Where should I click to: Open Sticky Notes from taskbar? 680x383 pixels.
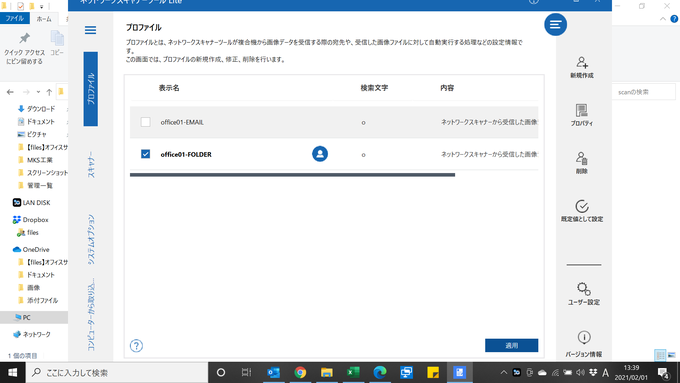[x=433, y=373]
